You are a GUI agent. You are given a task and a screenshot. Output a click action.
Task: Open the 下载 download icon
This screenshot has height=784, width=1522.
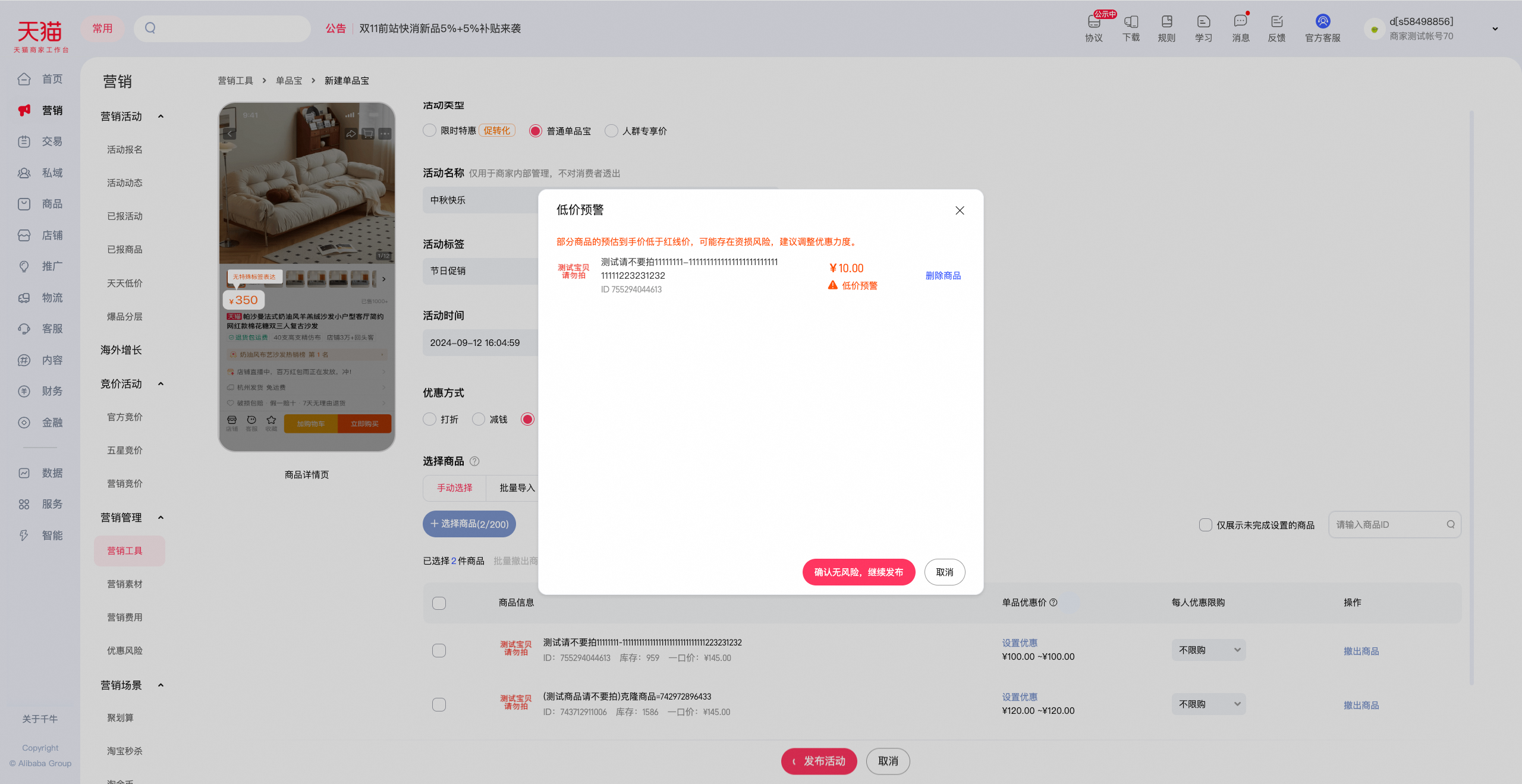1131,28
